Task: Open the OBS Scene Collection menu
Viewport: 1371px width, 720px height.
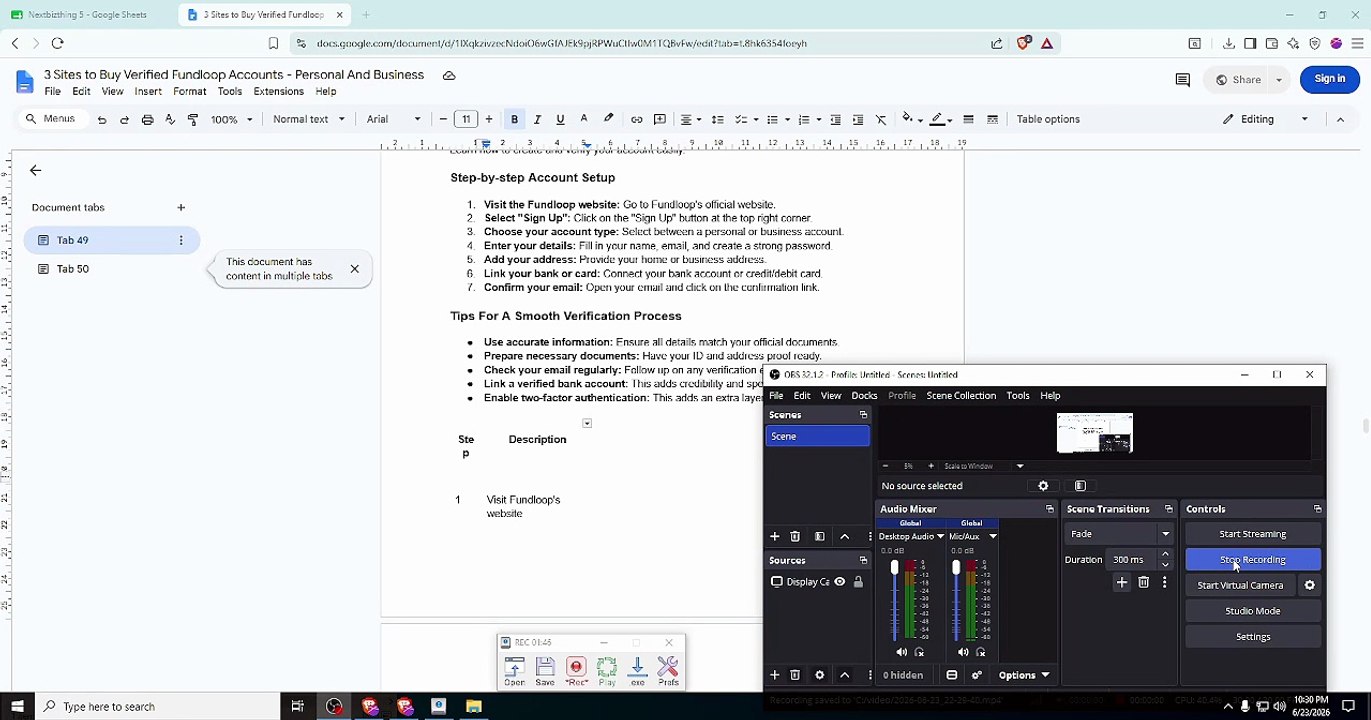Action: 961,396
